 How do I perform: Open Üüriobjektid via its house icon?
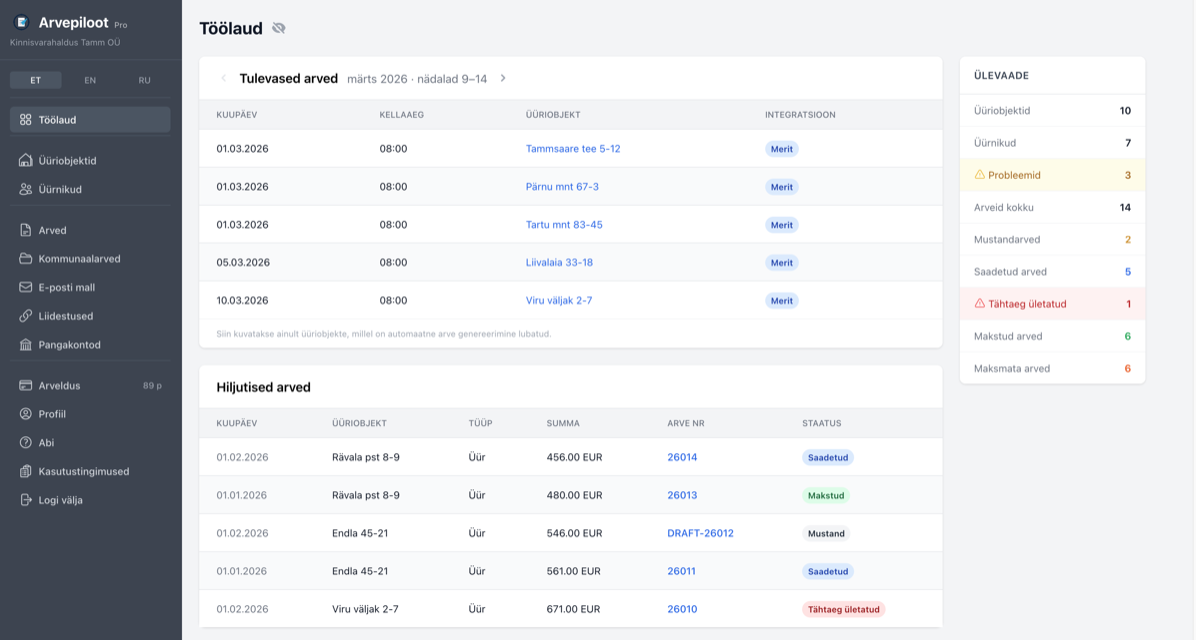(x=26, y=160)
